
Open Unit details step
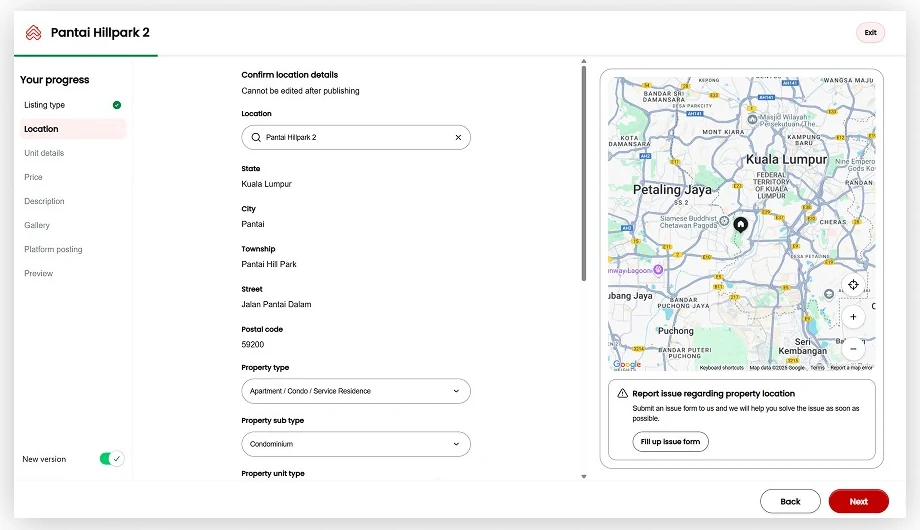pyautogui.click(x=44, y=153)
